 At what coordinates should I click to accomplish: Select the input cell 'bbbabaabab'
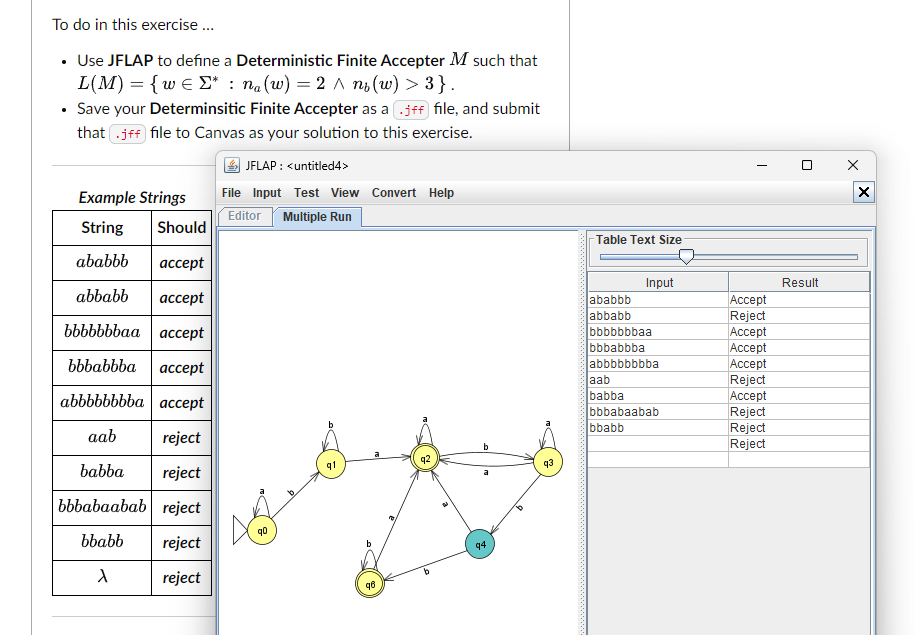658,412
